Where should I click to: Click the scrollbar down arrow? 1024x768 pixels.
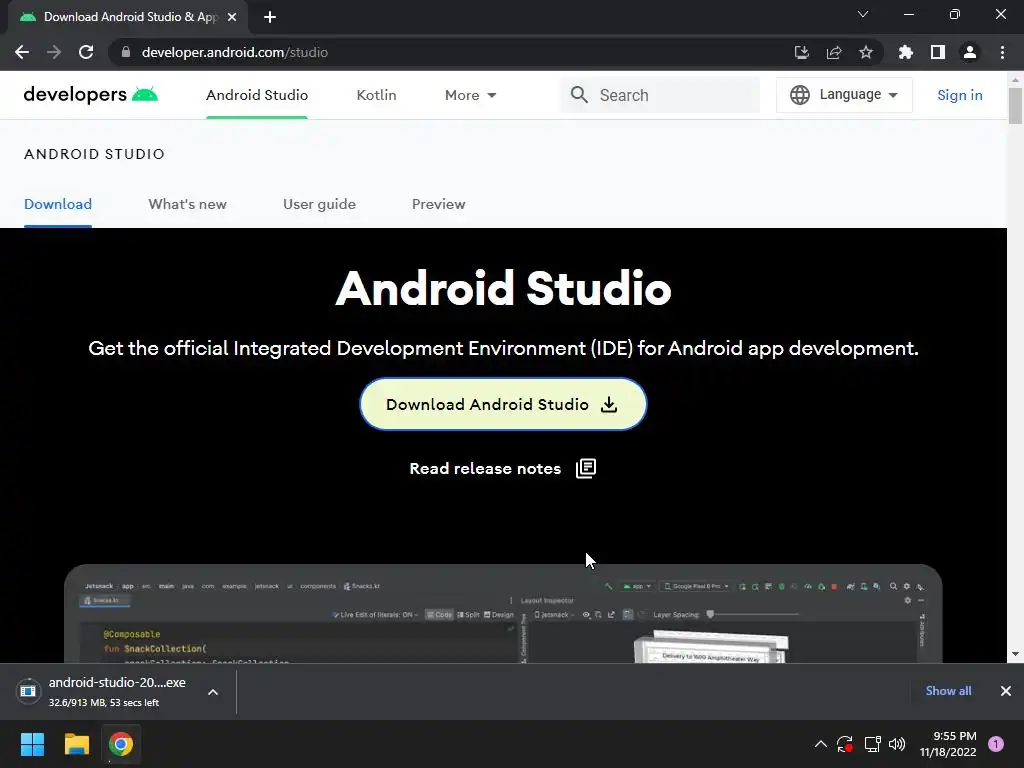tap(1015, 654)
